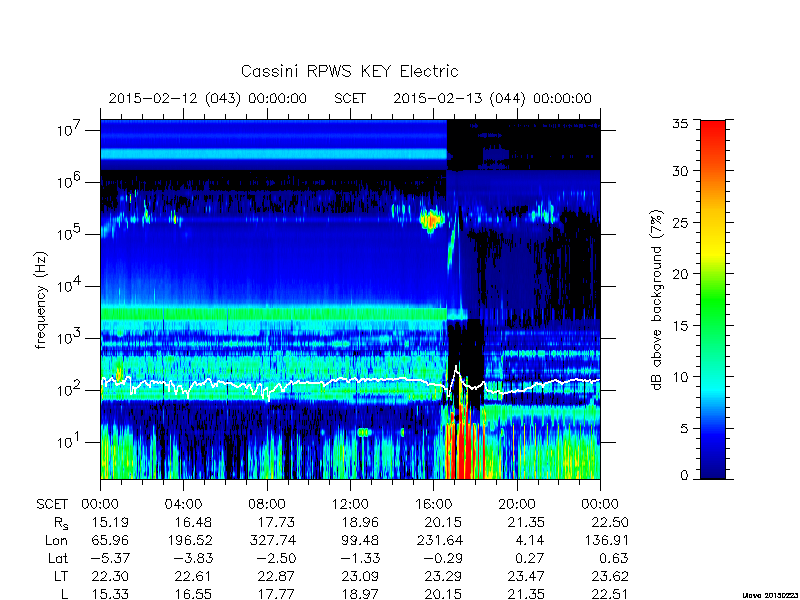Click the Lon row label
800x600 pixels.
(x=57, y=540)
